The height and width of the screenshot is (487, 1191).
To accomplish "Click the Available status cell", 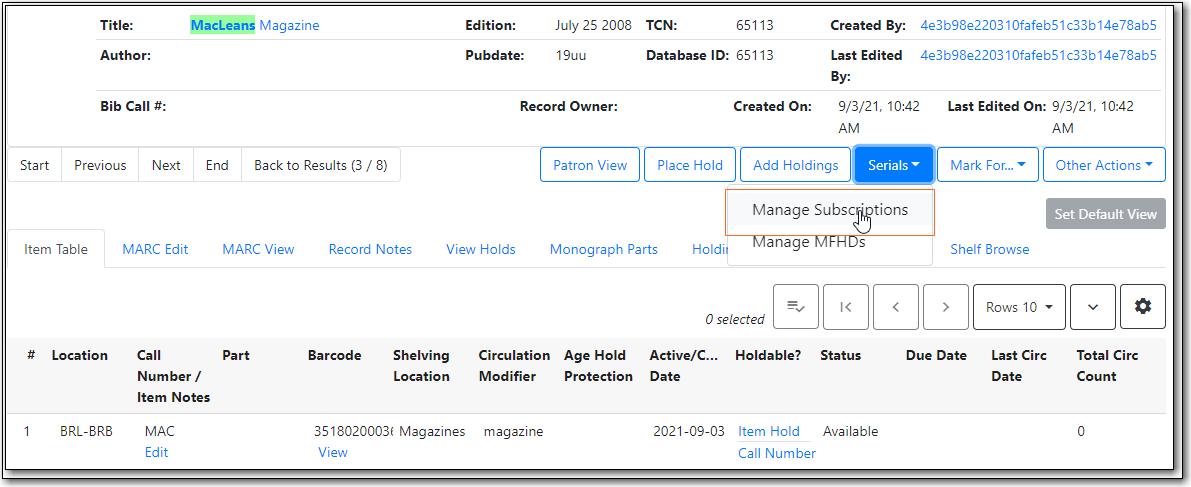I will (851, 432).
